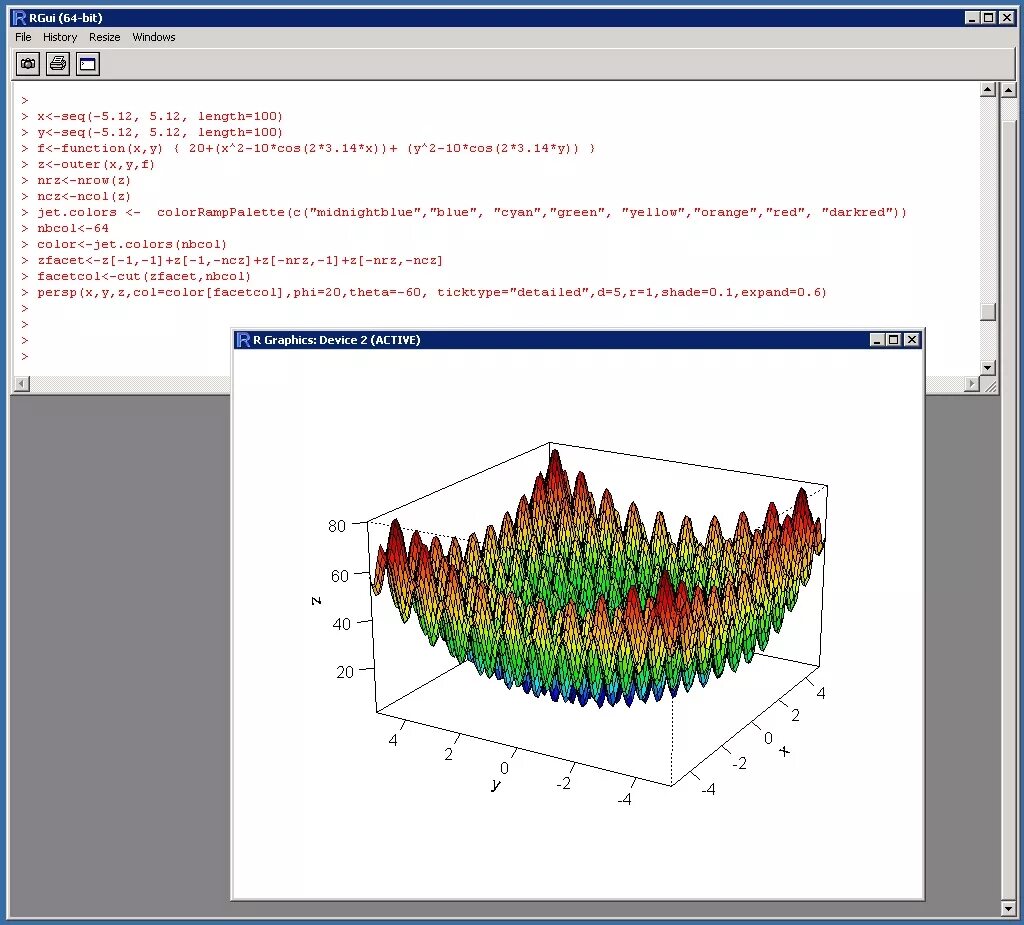Click the z axis title label

click(316, 600)
